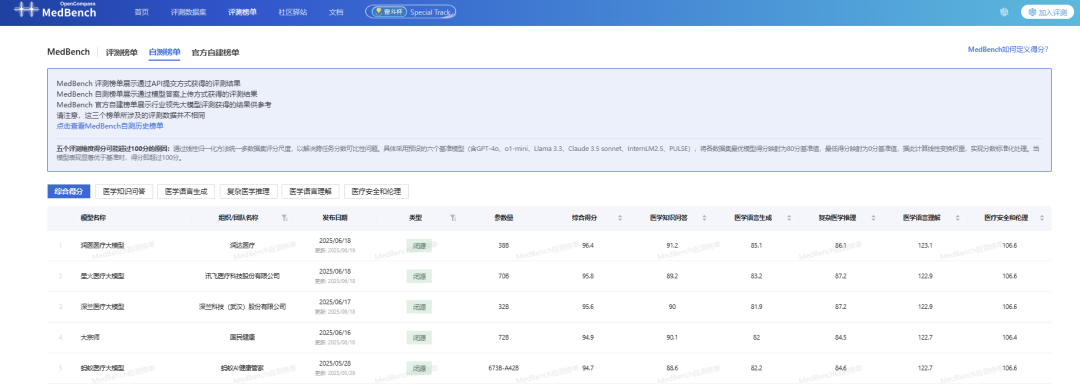The image size is (1080, 388).
Task: Click the 发布日期 column header
Action: click(x=335, y=218)
